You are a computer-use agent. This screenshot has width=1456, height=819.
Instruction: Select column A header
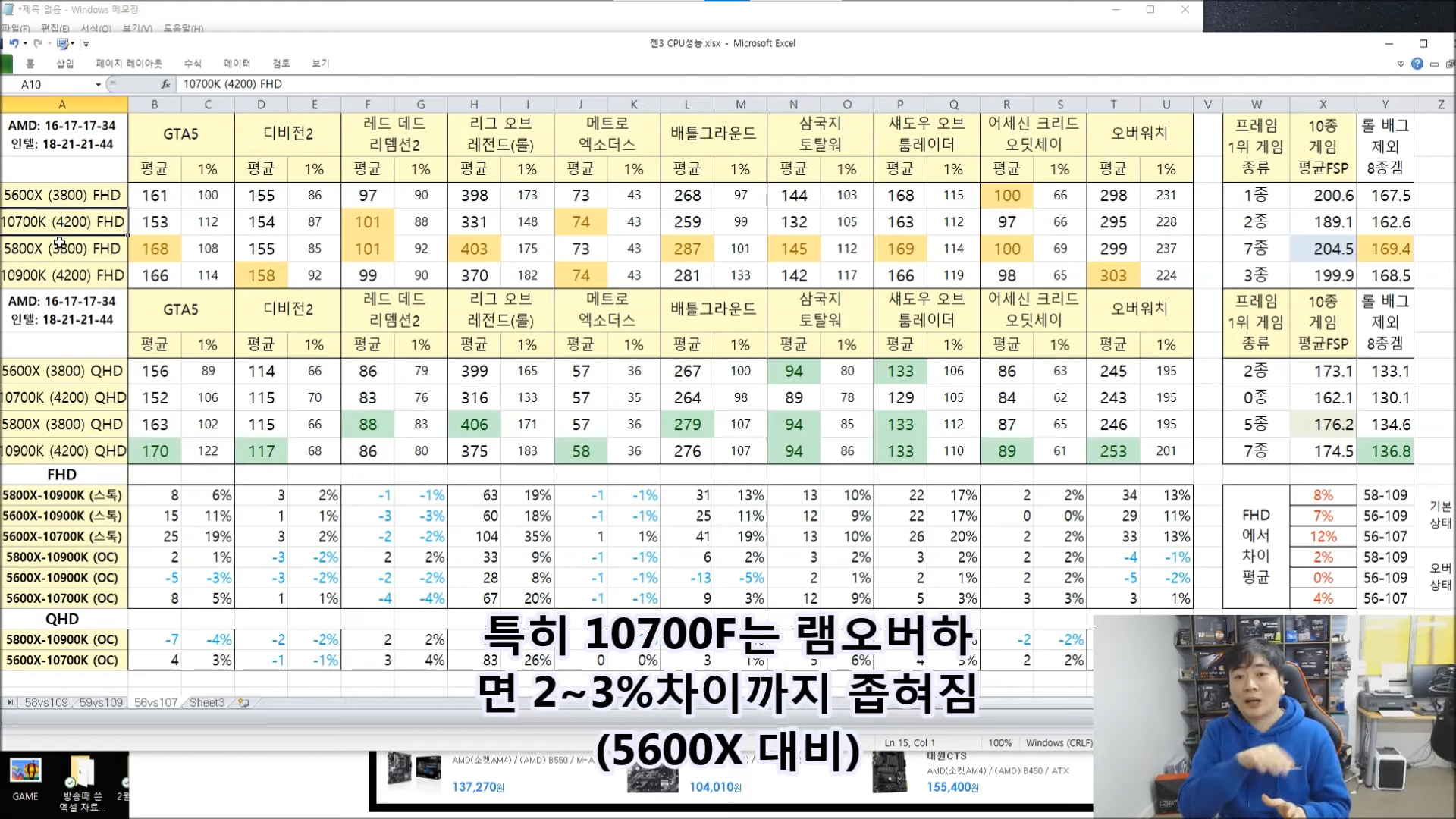click(63, 105)
